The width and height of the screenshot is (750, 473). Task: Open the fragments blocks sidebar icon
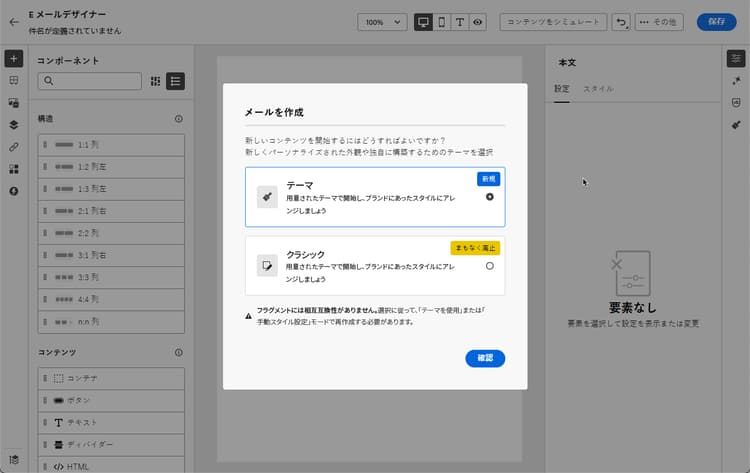click(14, 169)
